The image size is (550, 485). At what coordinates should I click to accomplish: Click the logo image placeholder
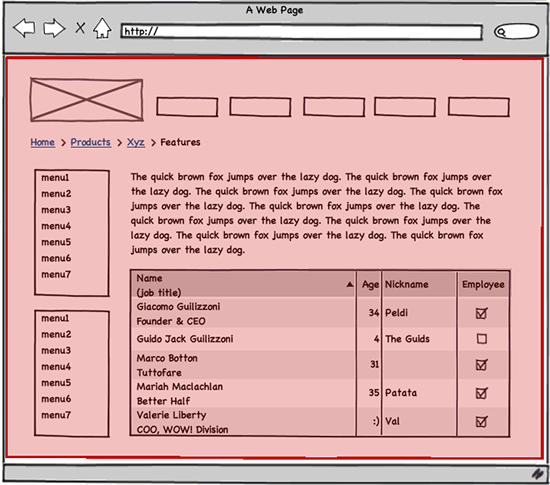coord(87,100)
